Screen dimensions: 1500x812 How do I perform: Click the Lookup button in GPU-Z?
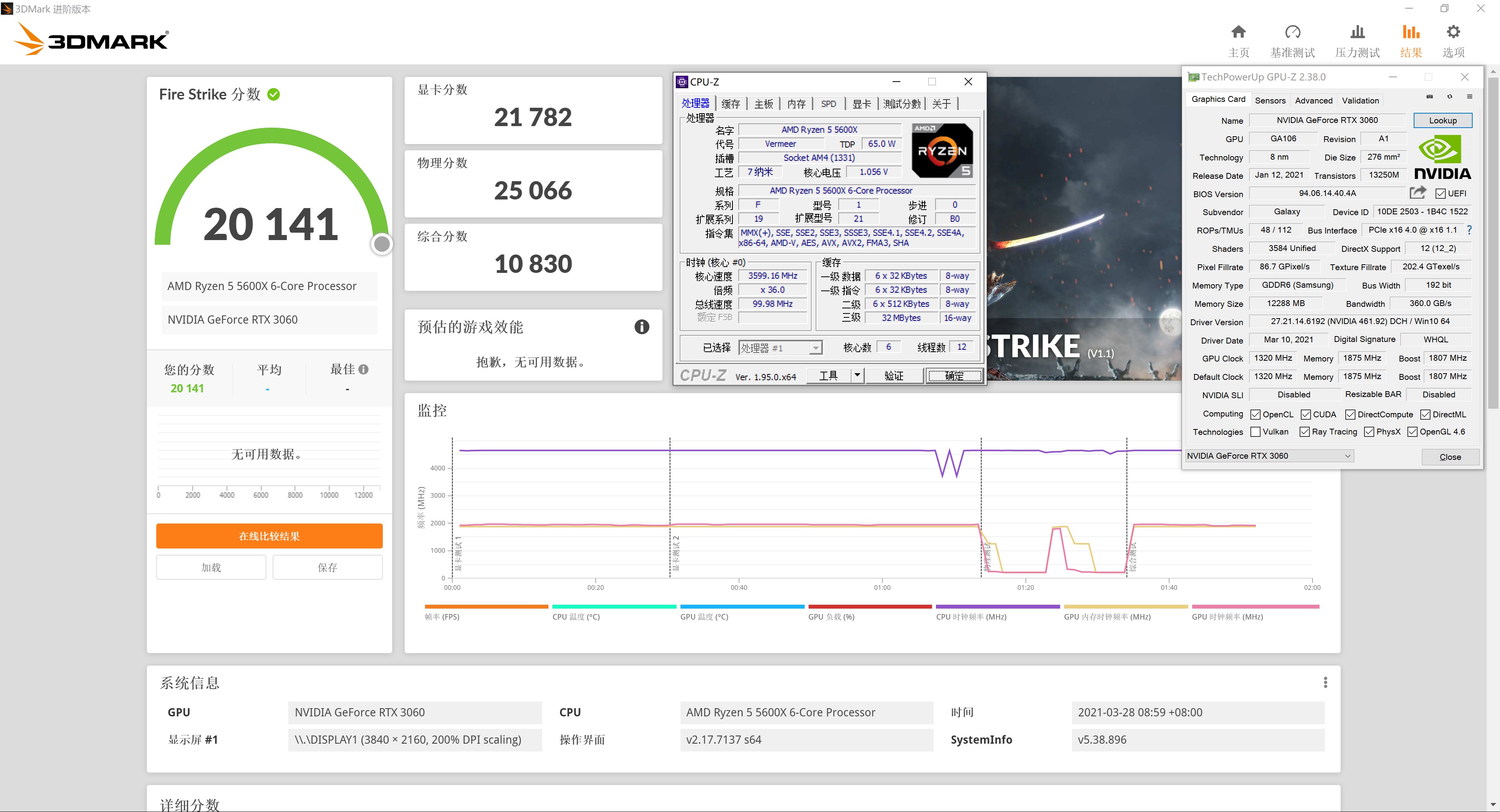click(x=1443, y=120)
